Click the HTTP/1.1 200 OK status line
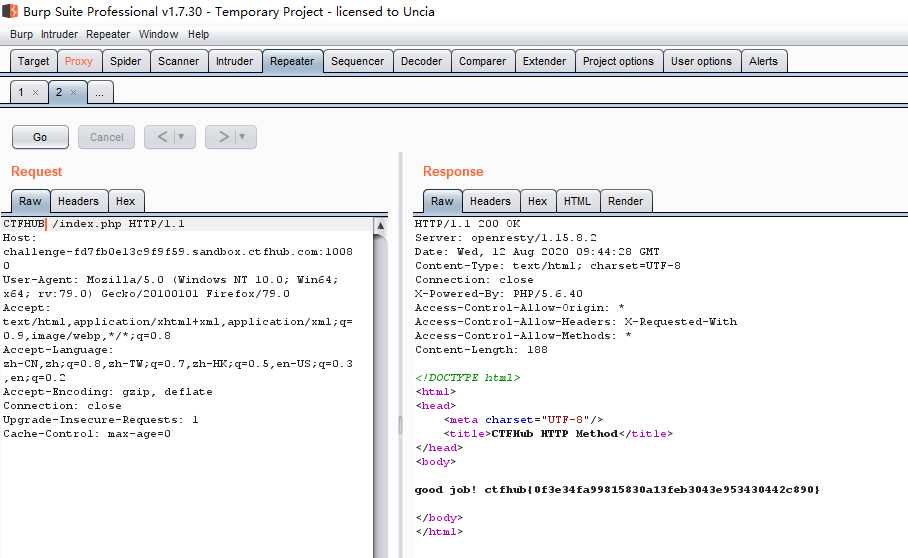The height and width of the screenshot is (558, 908). (x=467, y=223)
